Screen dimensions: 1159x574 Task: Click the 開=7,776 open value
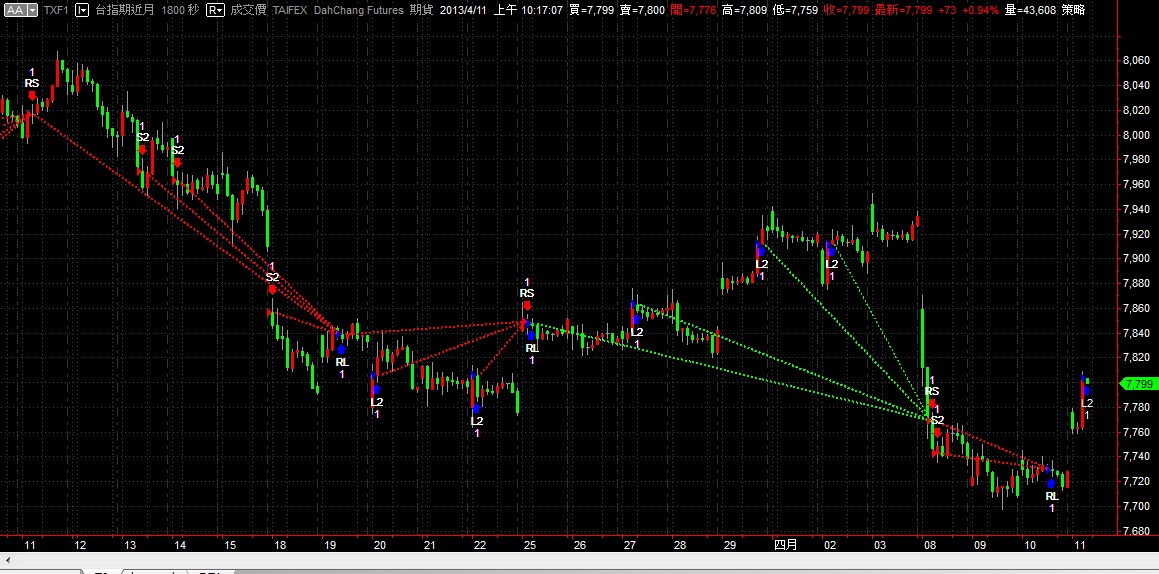(694, 10)
